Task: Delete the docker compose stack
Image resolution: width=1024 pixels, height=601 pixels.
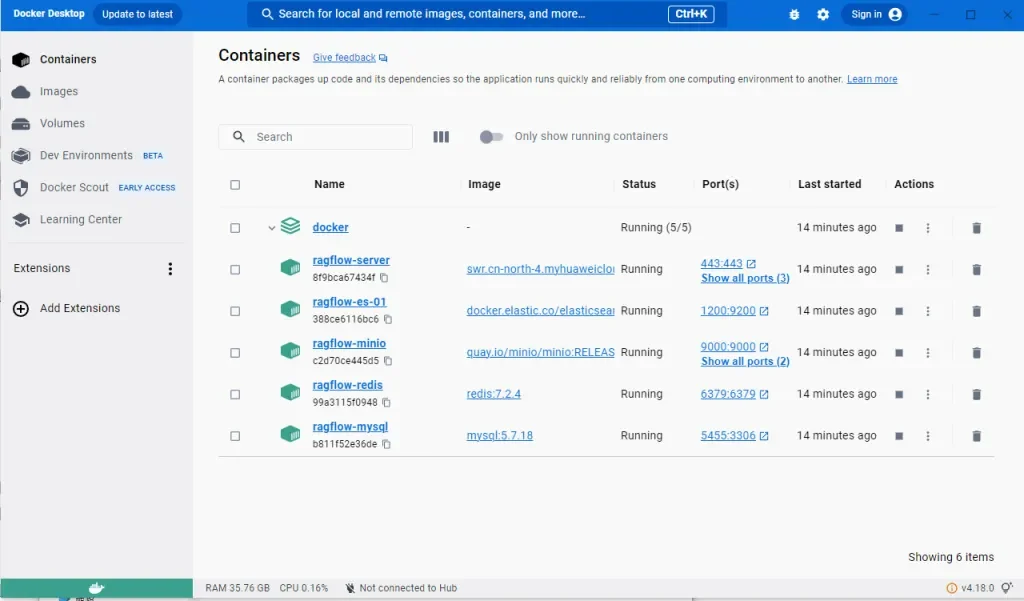Action: coord(976,228)
